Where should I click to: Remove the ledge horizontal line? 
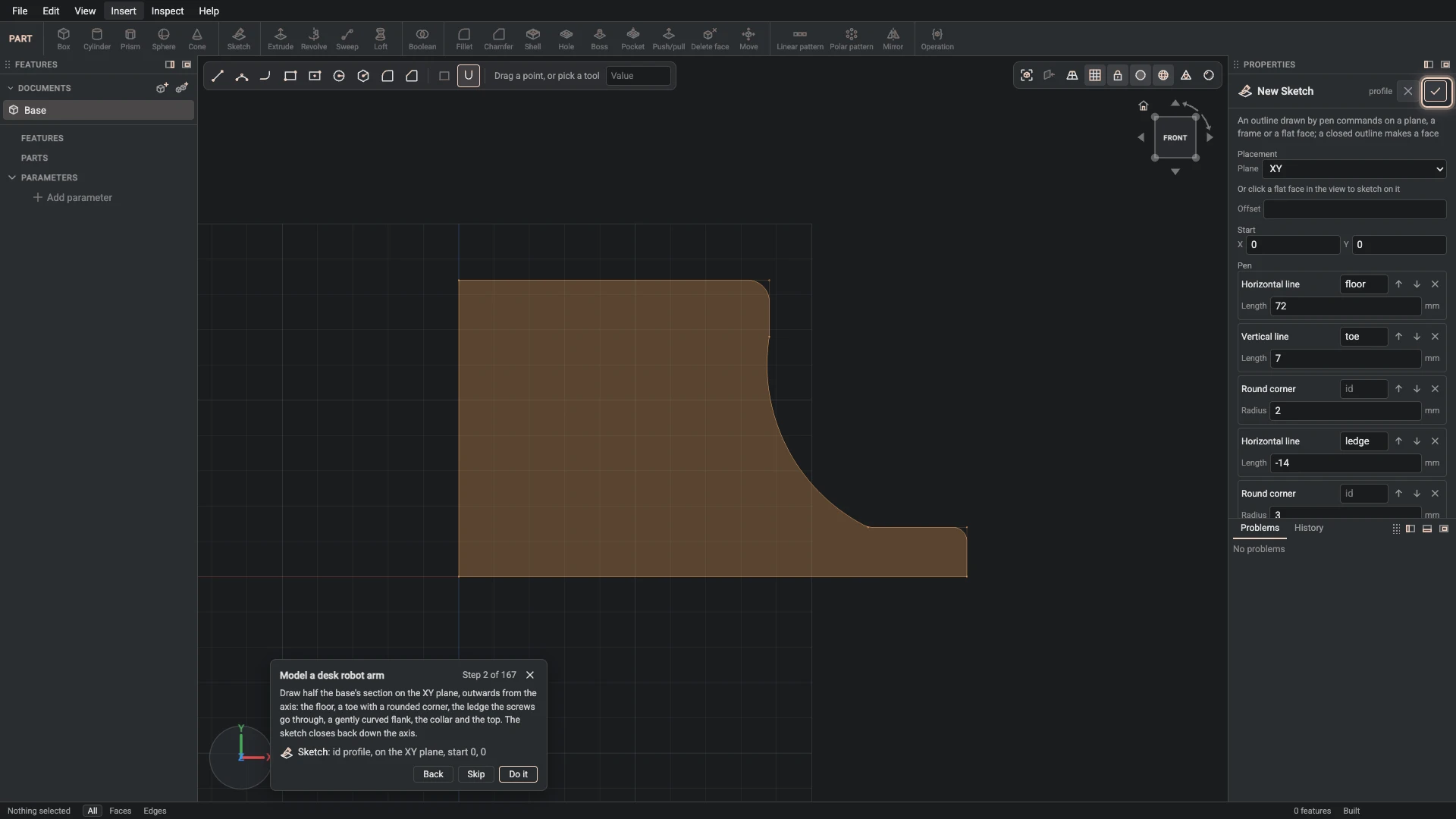[x=1435, y=441]
